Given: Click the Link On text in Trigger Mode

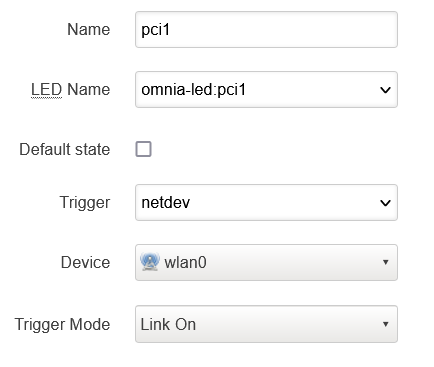Looking at the screenshot, I should pyautogui.click(x=168, y=324).
